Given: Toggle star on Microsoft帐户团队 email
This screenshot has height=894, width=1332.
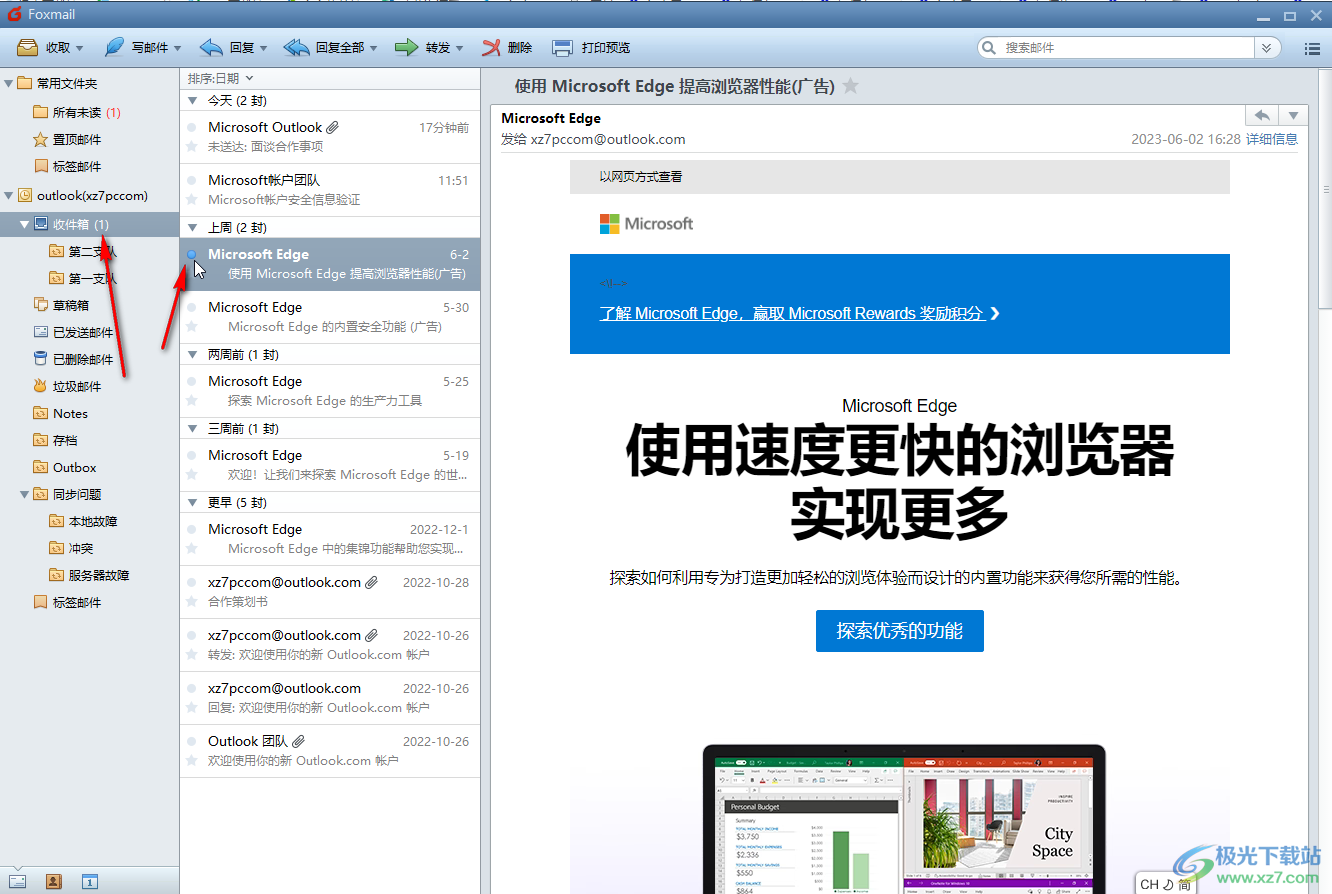Looking at the screenshot, I should pyautogui.click(x=191, y=199).
